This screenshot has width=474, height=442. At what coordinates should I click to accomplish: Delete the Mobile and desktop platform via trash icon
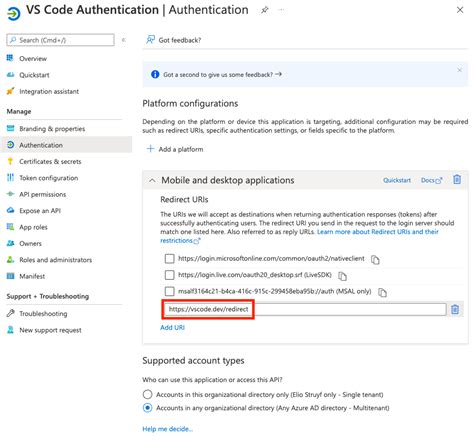[x=457, y=180]
